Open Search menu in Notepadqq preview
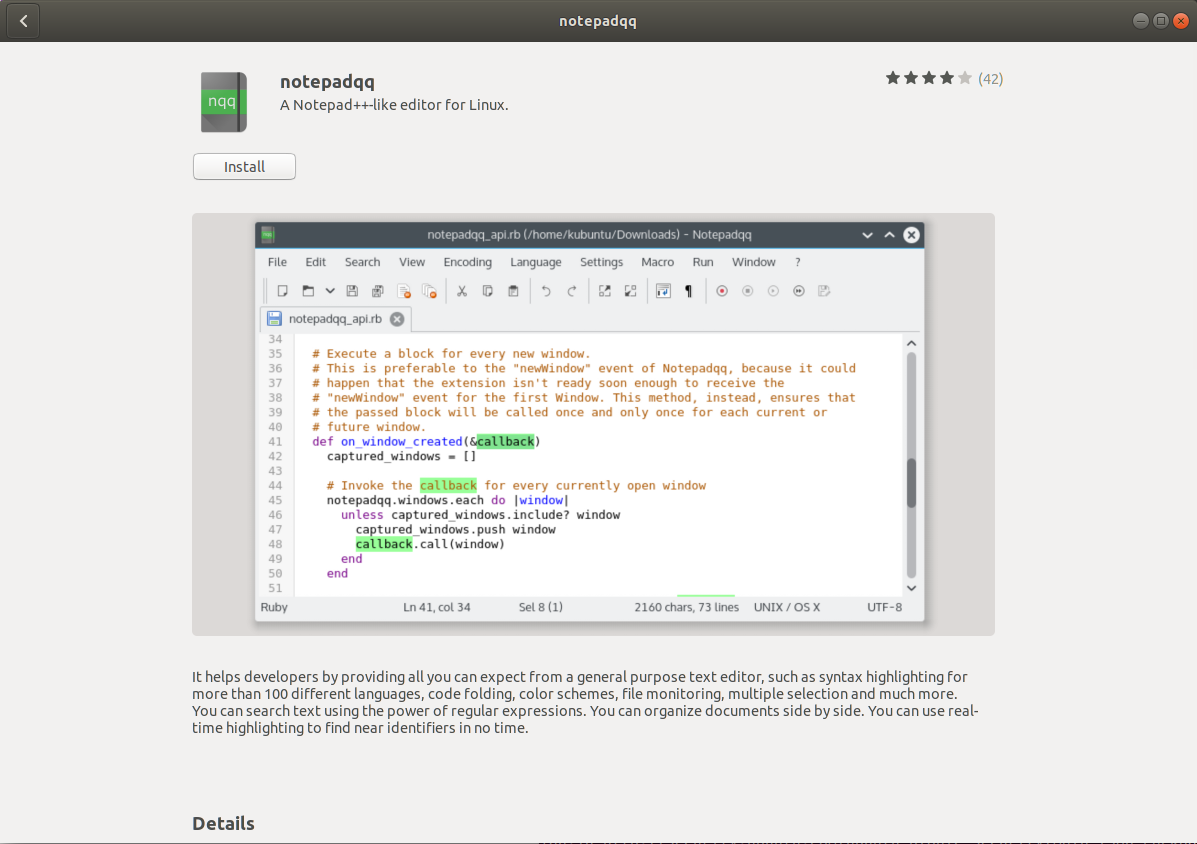This screenshot has height=844, width=1197. pyautogui.click(x=362, y=262)
